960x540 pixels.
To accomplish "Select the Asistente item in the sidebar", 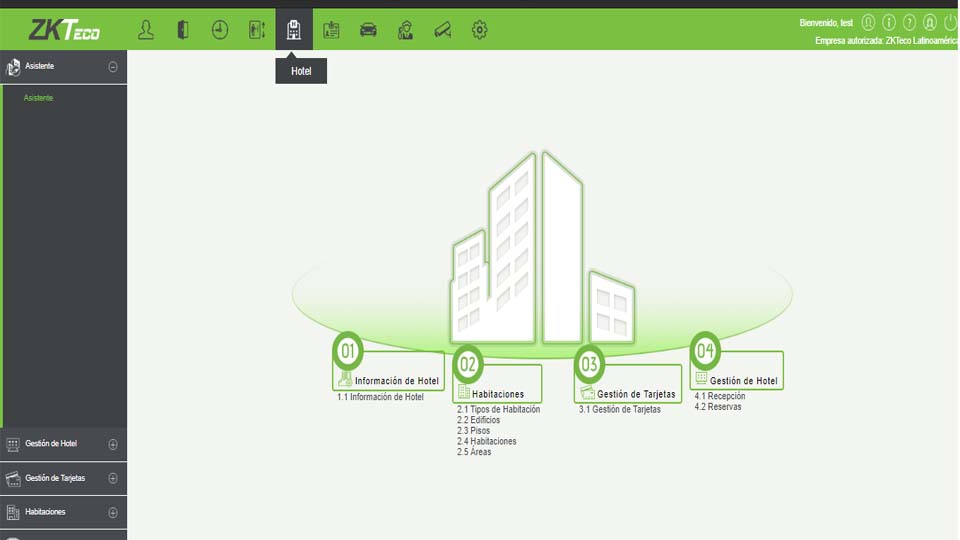I will click(x=39, y=98).
